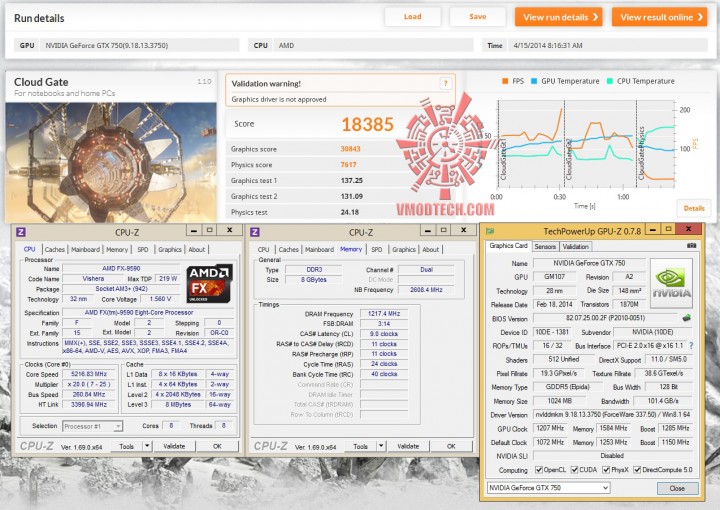Click the BIOS save chip icon in GPU-Z
Screen dimensions: 720x510
(x=687, y=318)
